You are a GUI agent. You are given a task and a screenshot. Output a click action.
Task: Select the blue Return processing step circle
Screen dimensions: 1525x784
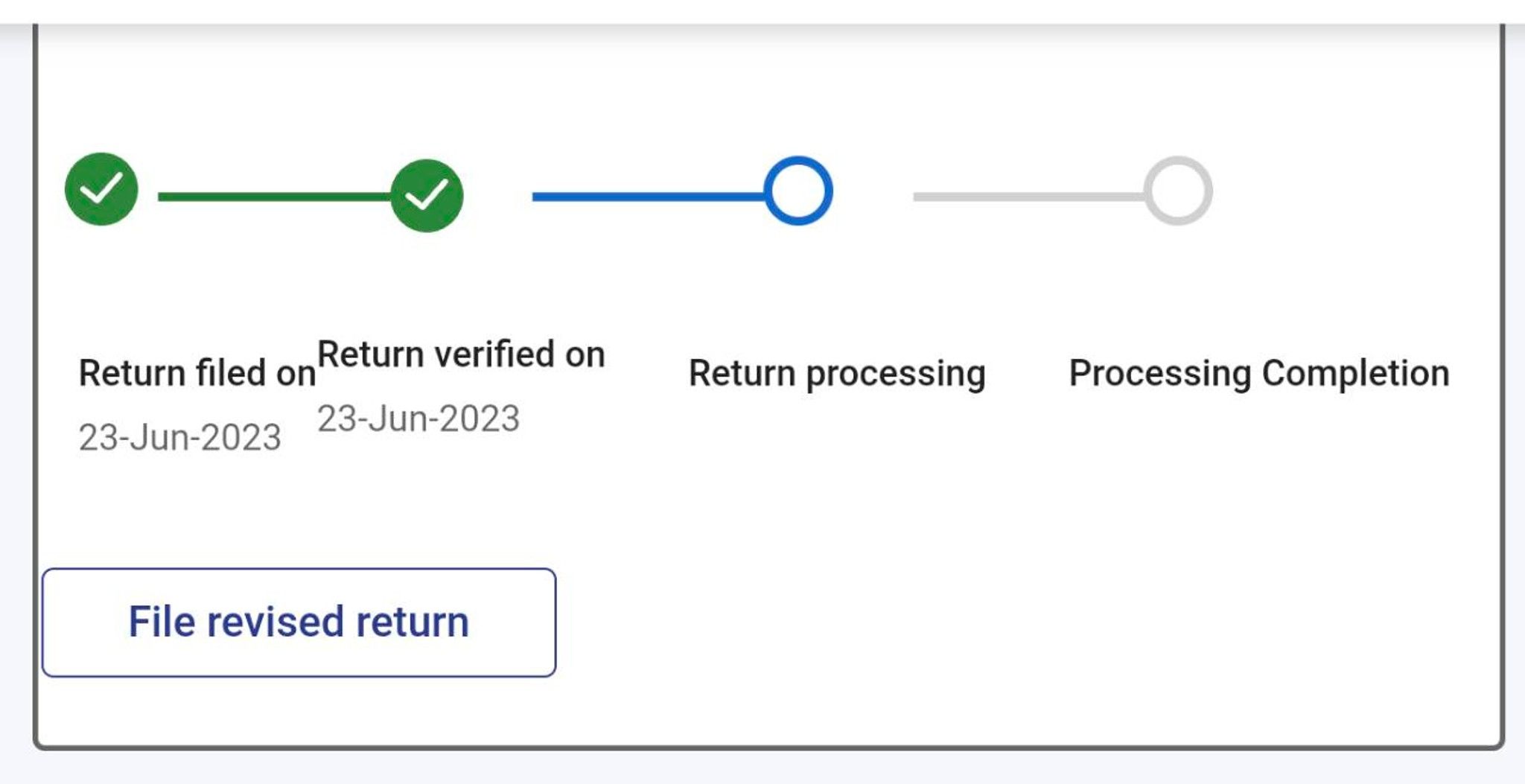coord(797,191)
